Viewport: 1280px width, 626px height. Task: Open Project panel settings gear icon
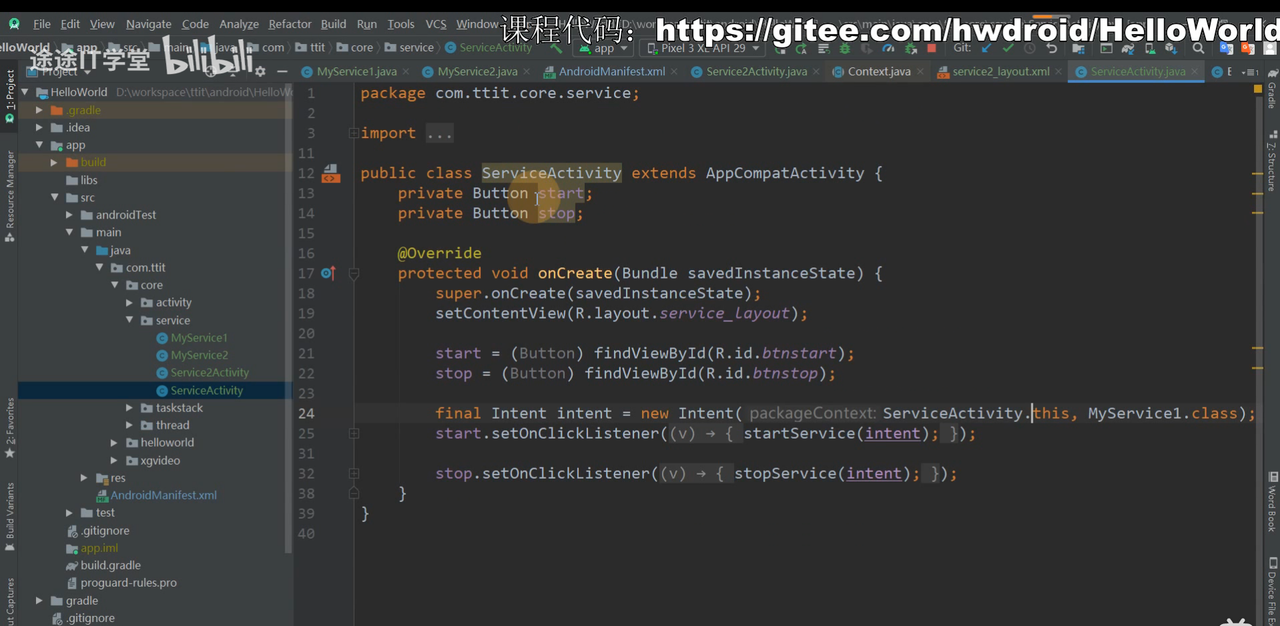click(260, 71)
